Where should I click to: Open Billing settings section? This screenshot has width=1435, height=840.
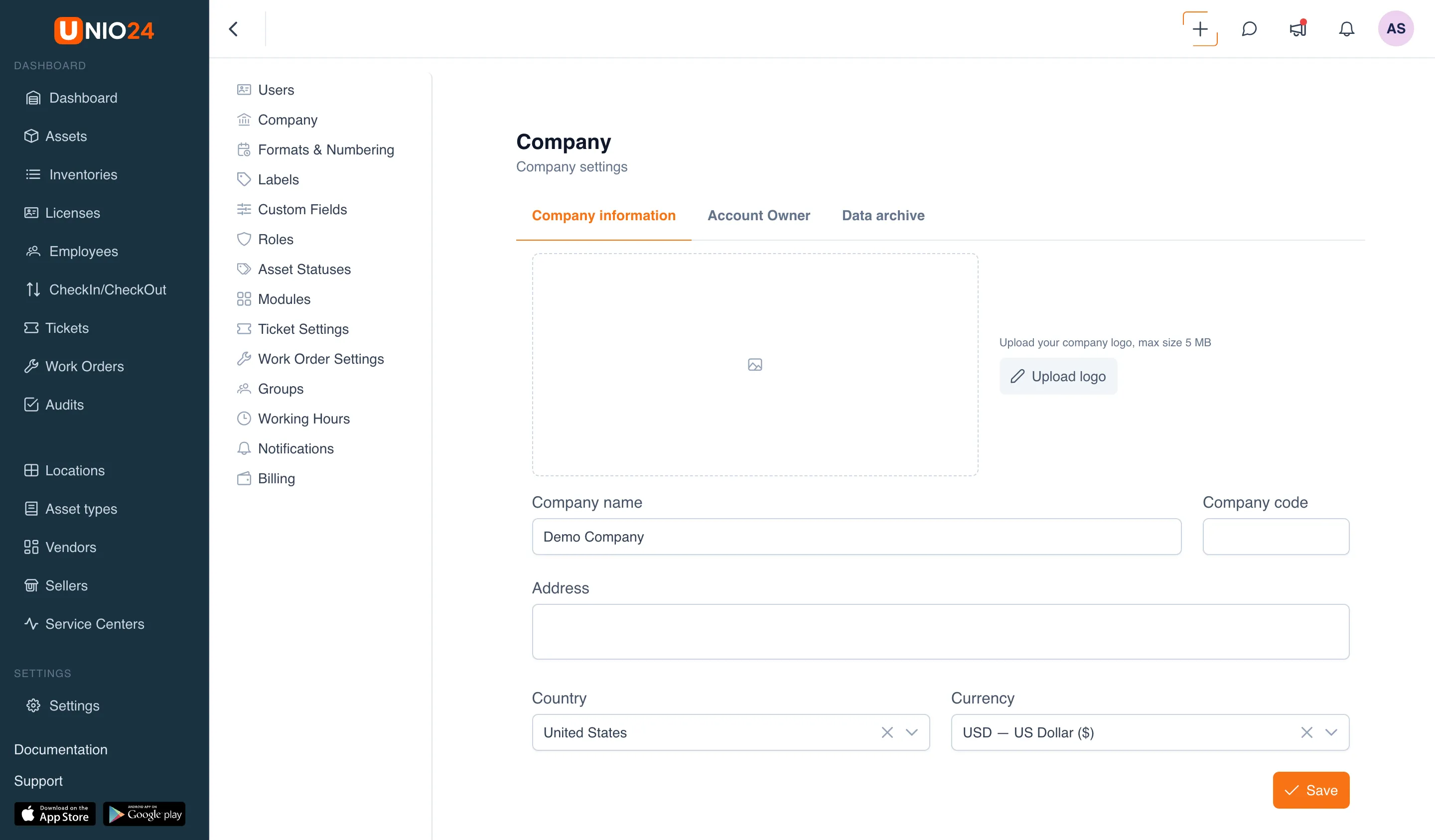pos(266,478)
